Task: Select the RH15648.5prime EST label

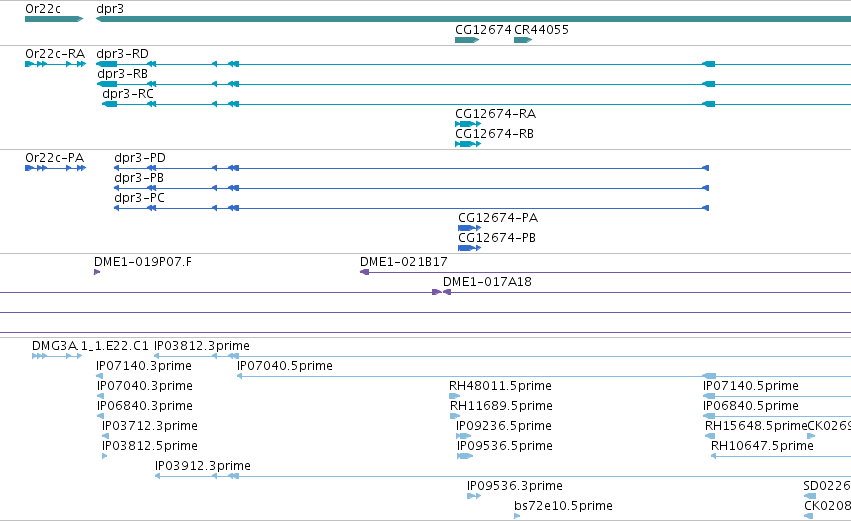Action: coord(756,427)
